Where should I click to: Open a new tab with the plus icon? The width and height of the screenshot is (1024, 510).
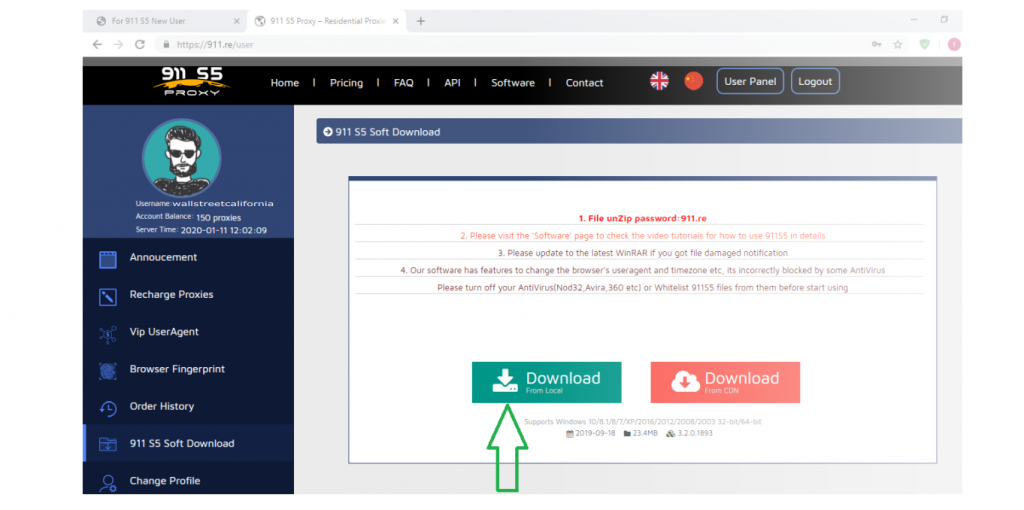click(421, 21)
